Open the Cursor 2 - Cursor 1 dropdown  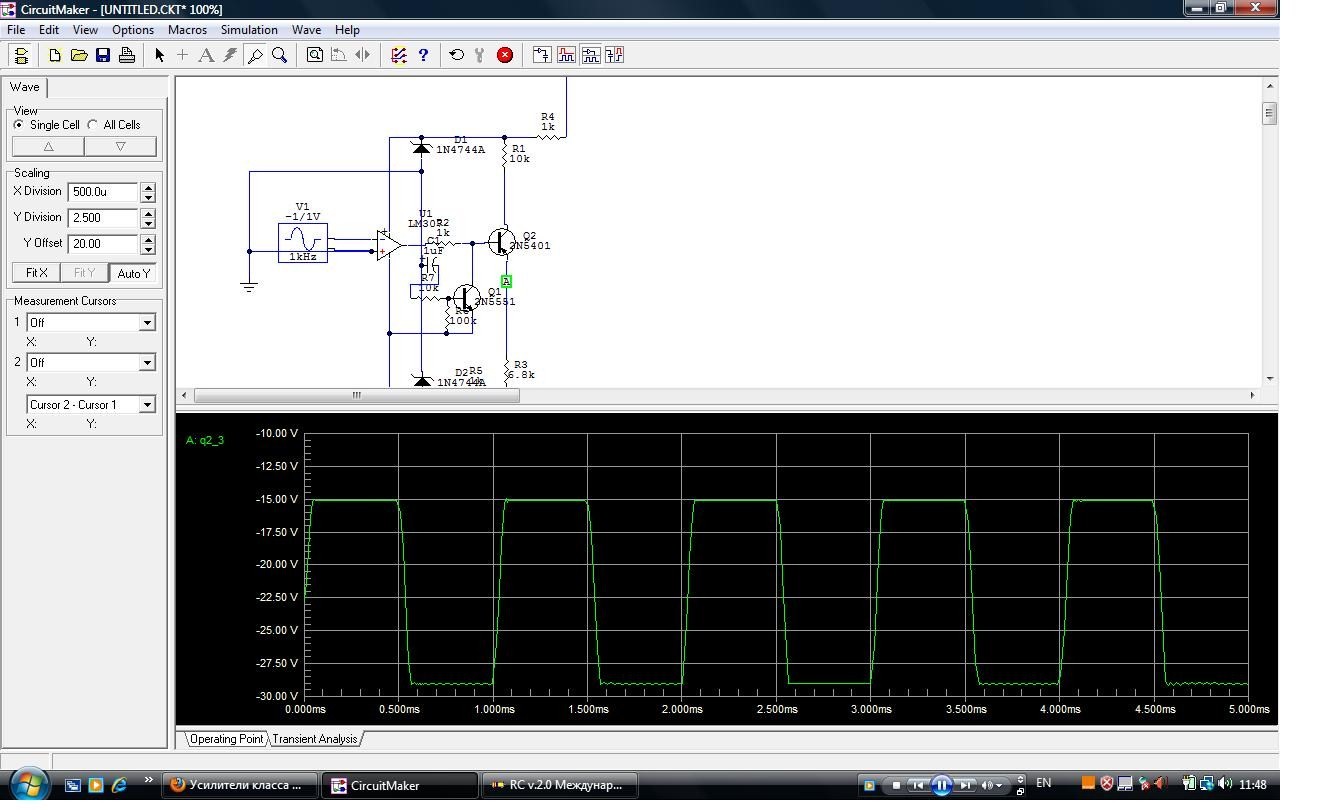coord(147,404)
